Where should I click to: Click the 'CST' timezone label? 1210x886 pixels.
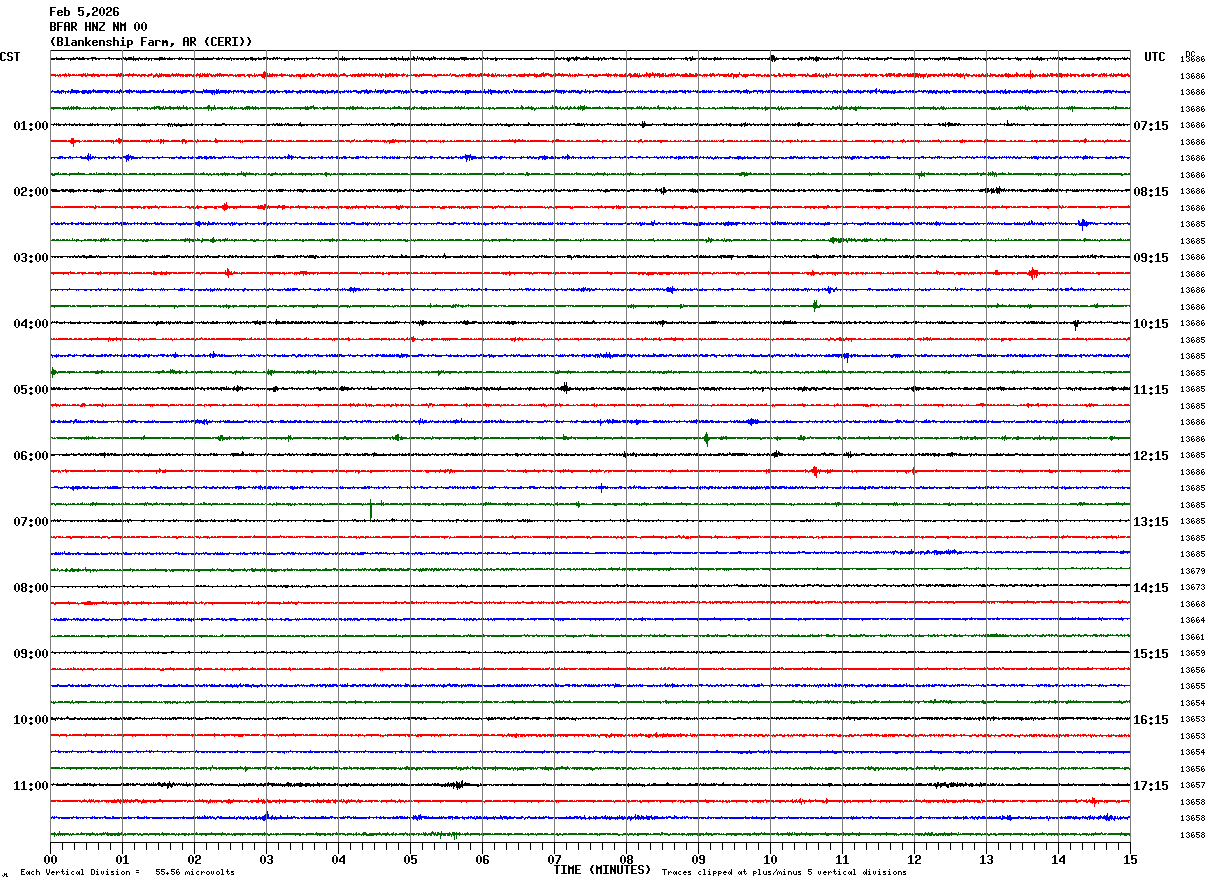coord(10,57)
